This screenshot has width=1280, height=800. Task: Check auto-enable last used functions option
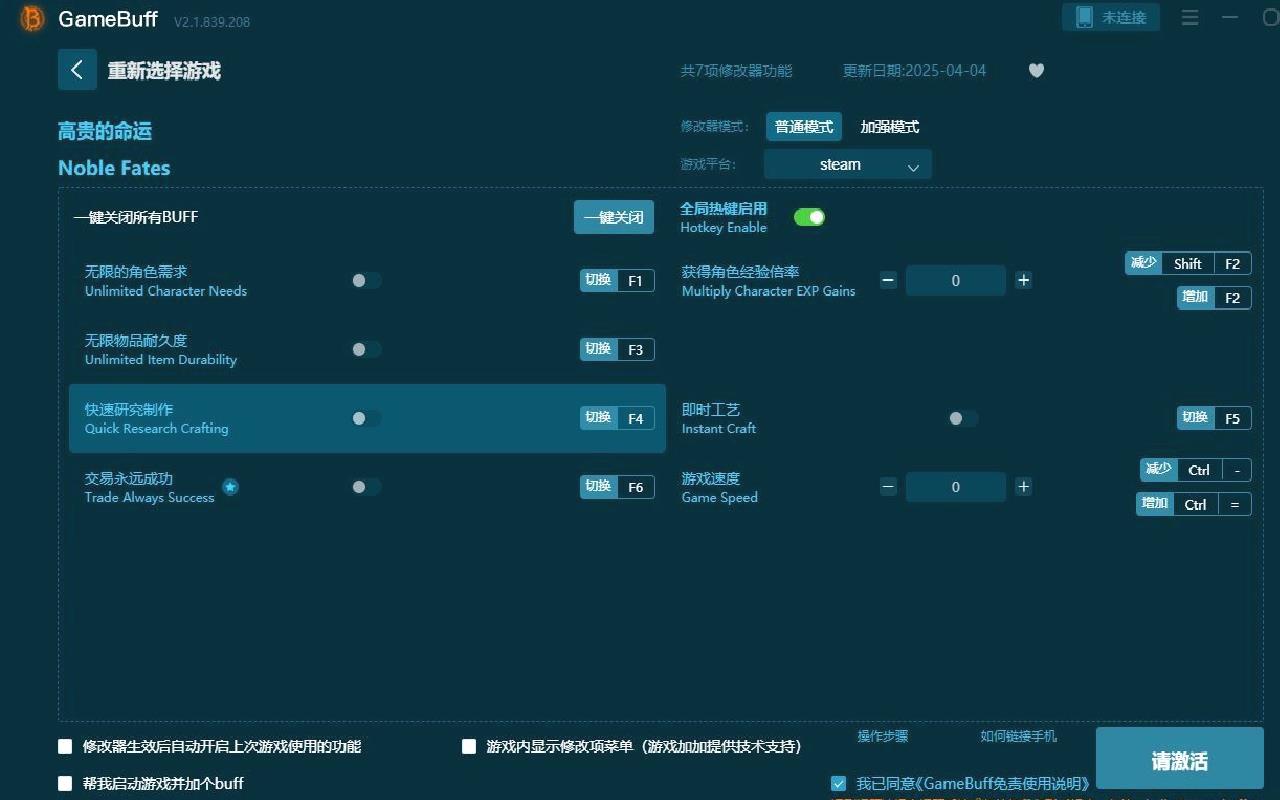click(65, 746)
